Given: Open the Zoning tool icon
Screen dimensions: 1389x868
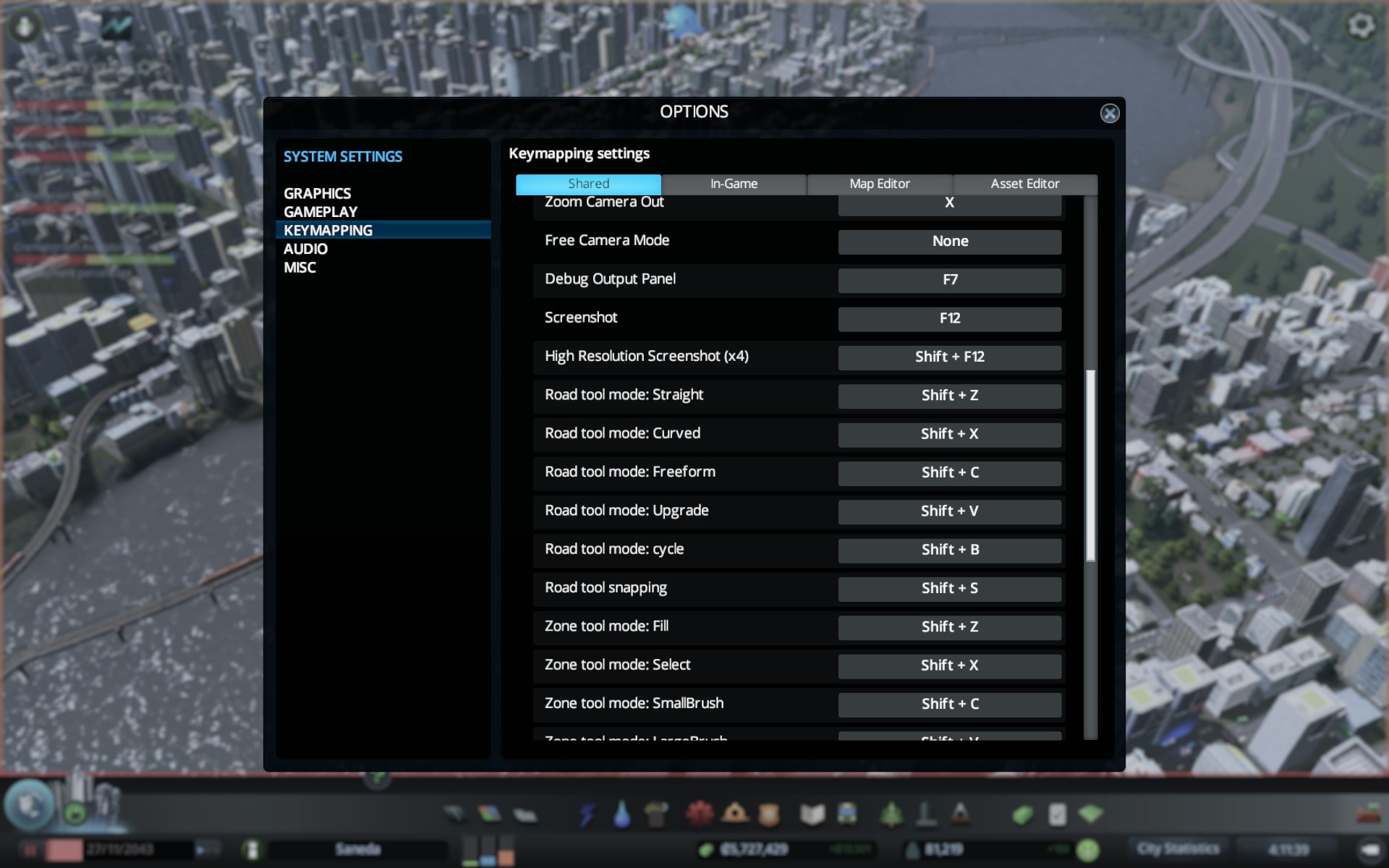Looking at the screenshot, I should click(x=490, y=814).
